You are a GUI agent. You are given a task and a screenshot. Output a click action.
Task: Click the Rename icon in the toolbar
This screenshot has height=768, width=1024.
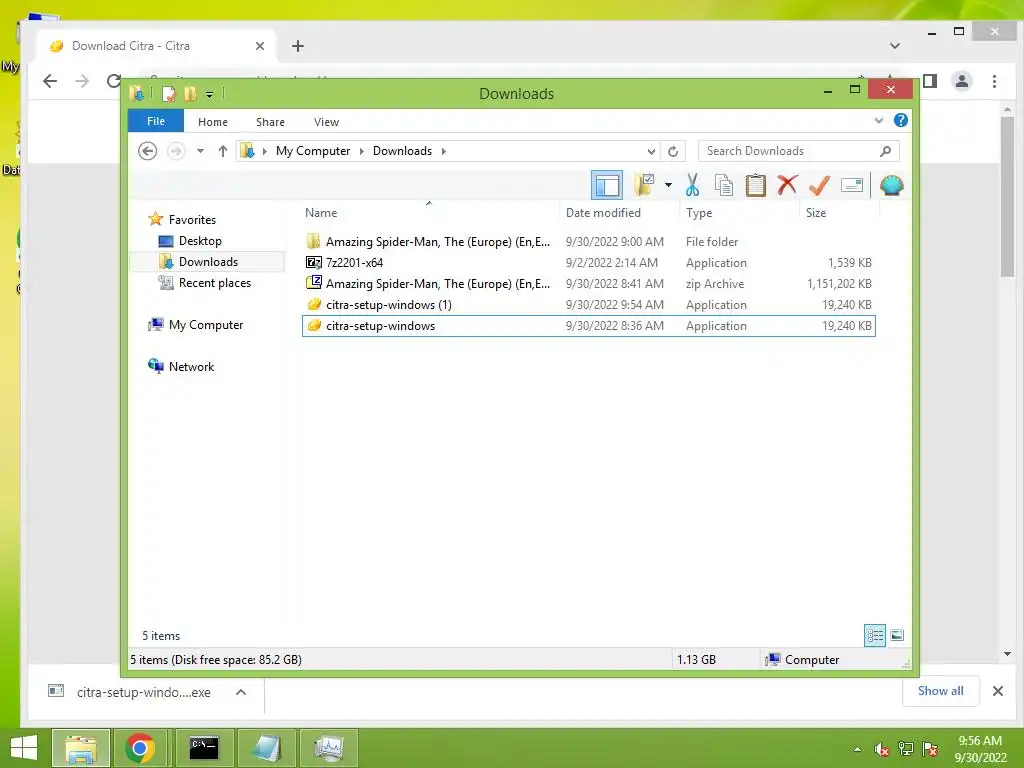[852, 185]
